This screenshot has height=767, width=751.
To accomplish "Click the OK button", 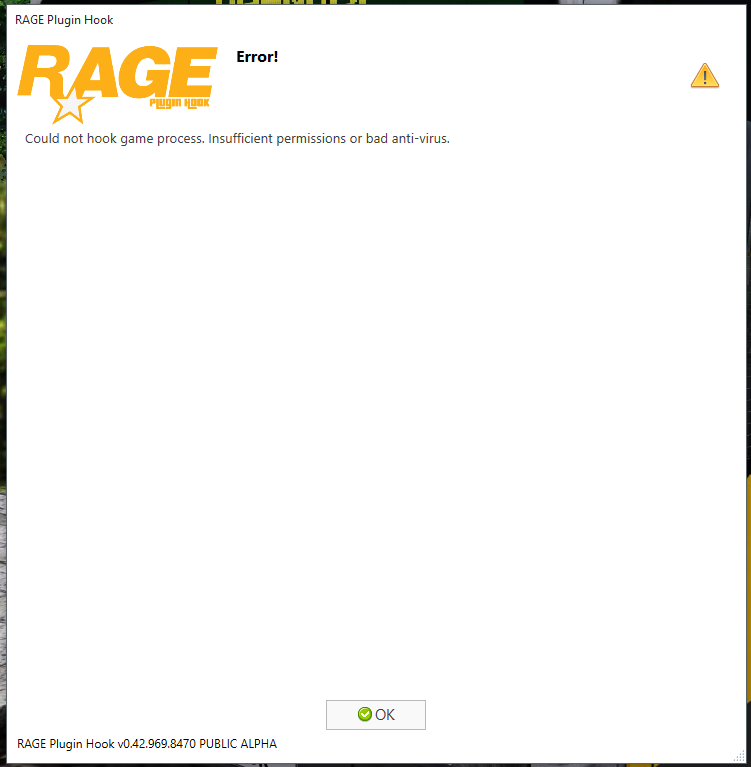I will tap(376, 715).
